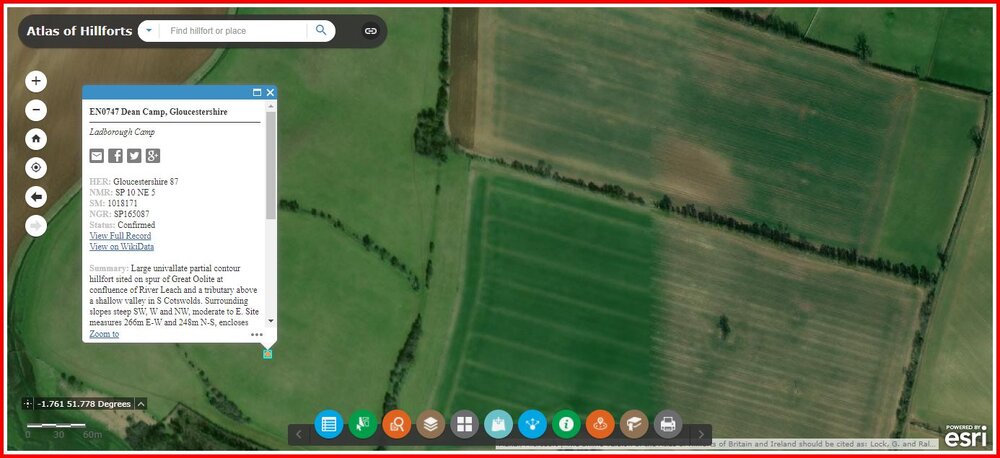
Task: Open the green info about widget
Action: click(x=566, y=424)
